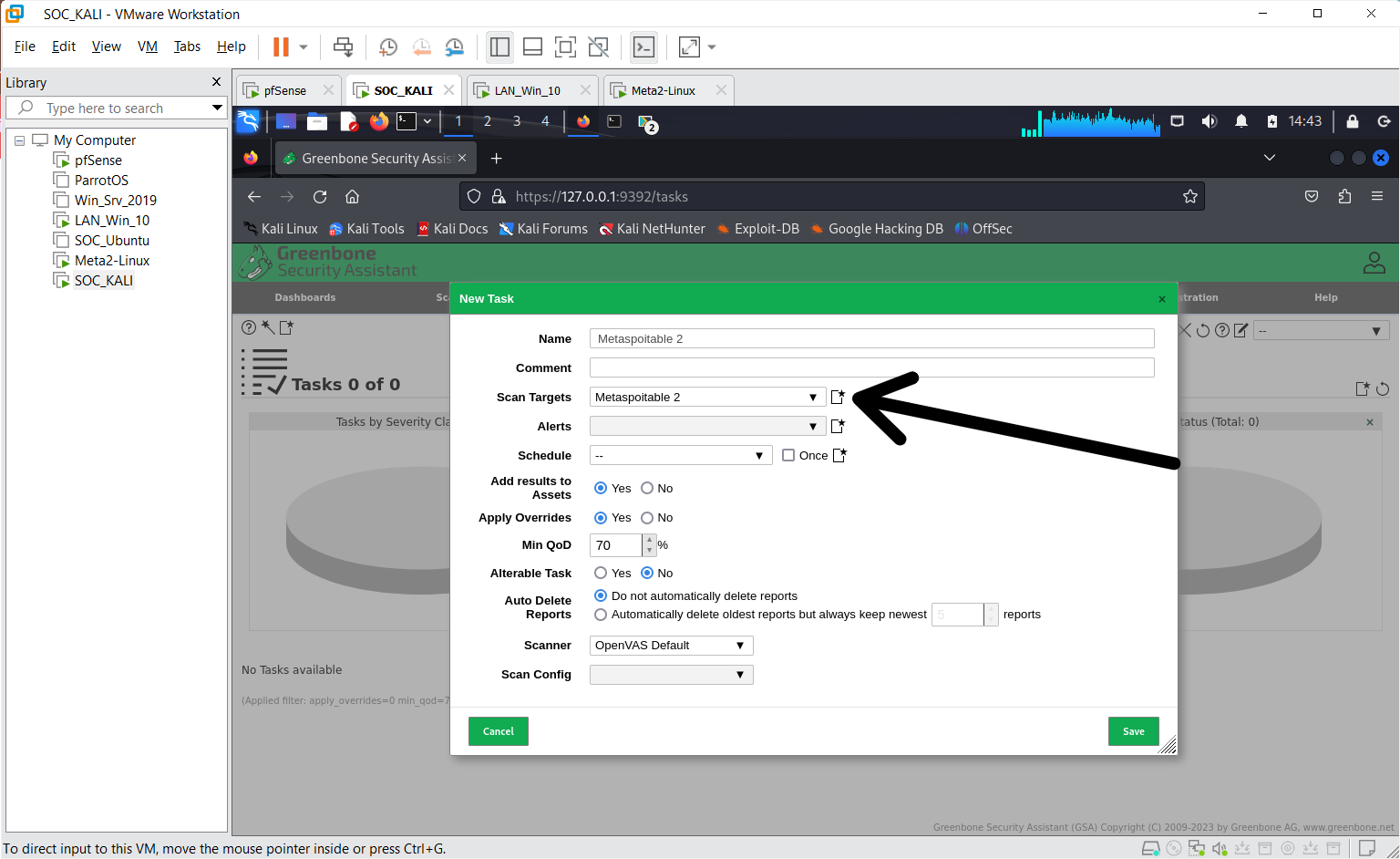1400x859 pixels.
Task: Open the Scanner dropdown
Action: pyautogui.click(x=671, y=646)
